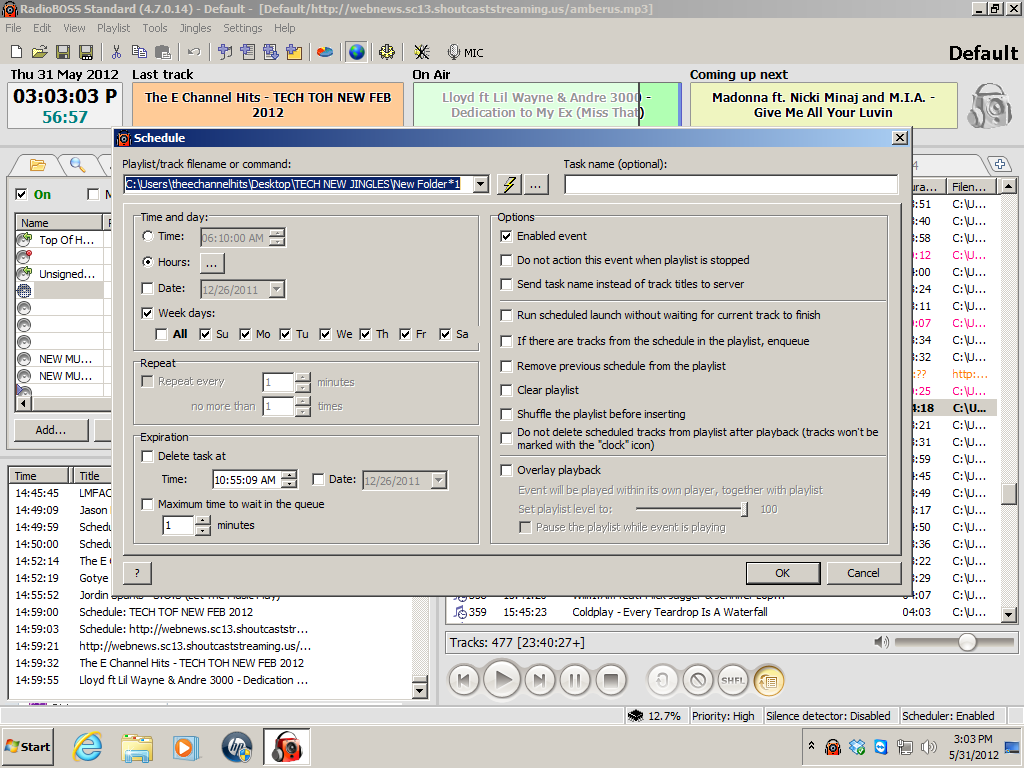Open the 12/26/2011 date dropdown under Time and day
This screenshot has width=1024, height=768.
tap(277, 289)
